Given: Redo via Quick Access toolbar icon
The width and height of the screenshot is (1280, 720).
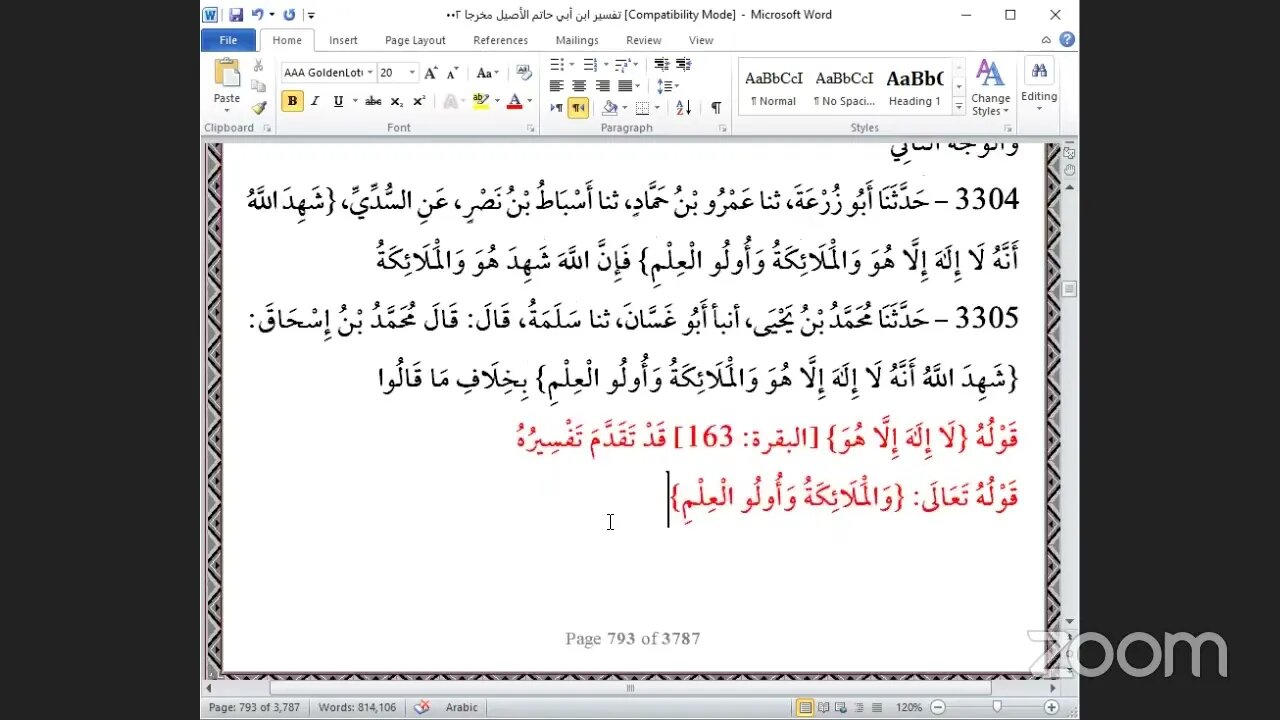Looking at the screenshot, I should (289, 15).
